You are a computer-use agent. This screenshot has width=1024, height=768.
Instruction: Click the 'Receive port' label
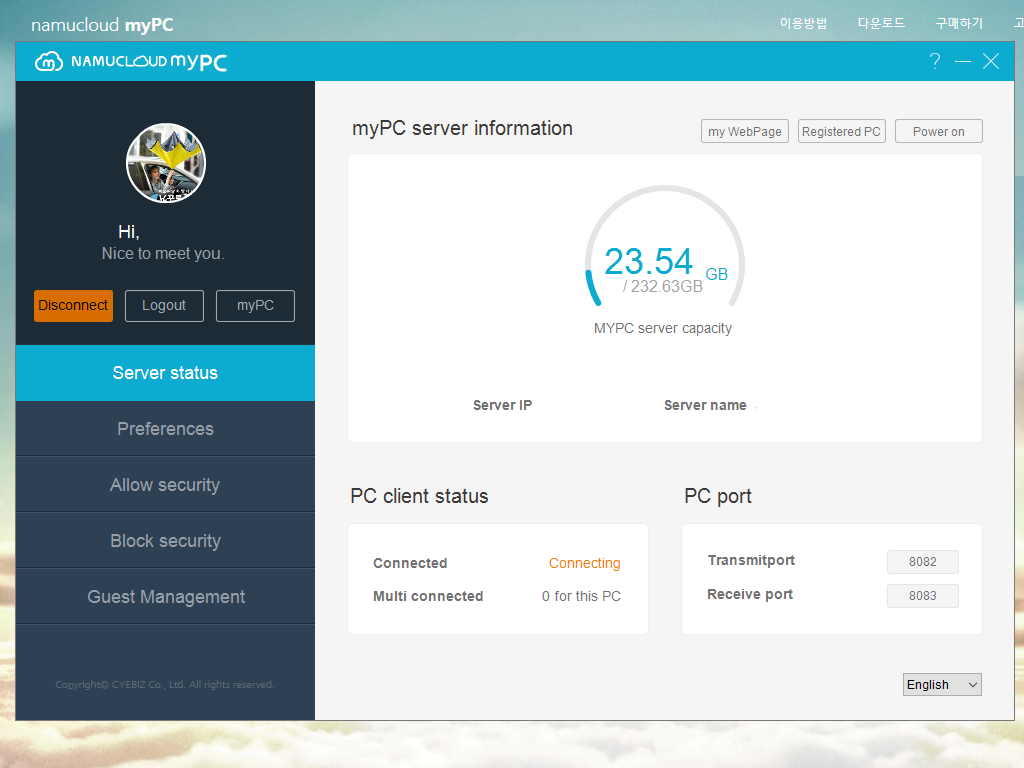click(750, 594)
